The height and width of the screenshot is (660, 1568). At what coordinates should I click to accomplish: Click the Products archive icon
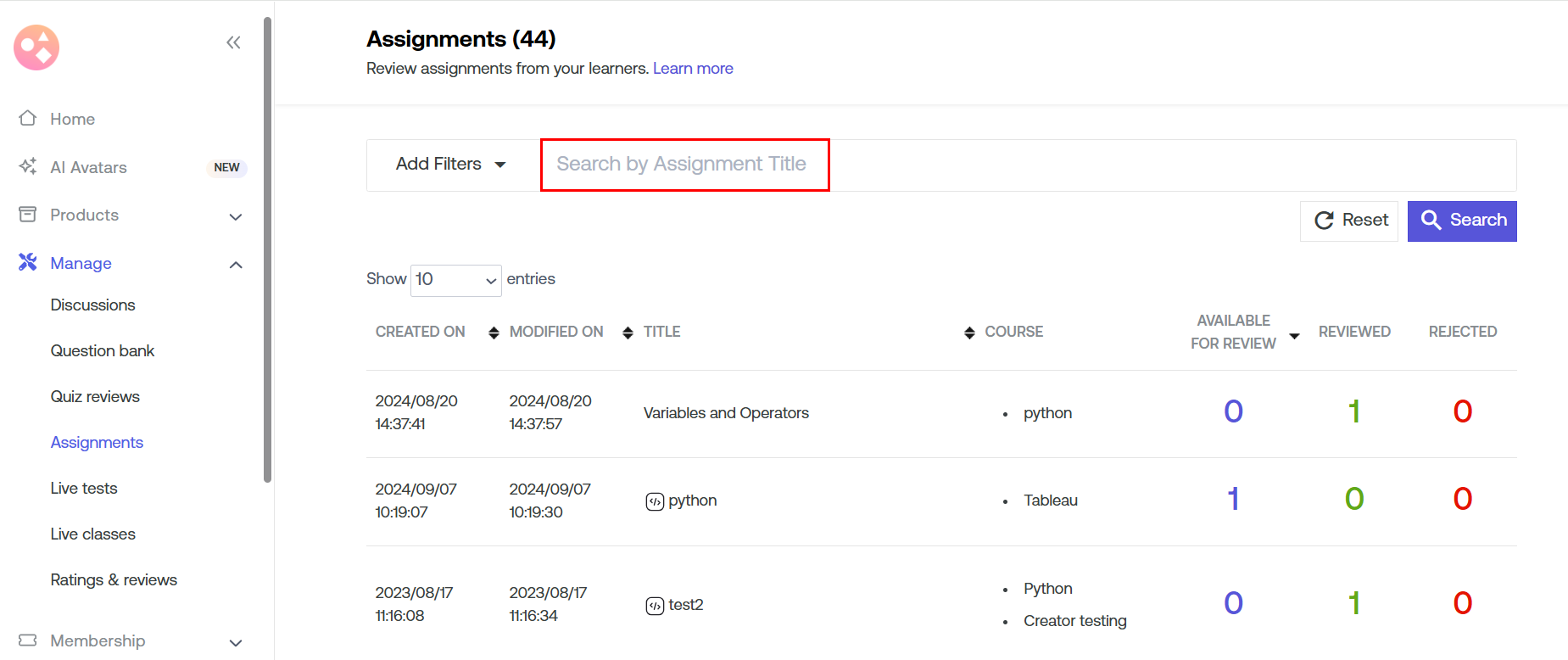(x=28, y=215)
